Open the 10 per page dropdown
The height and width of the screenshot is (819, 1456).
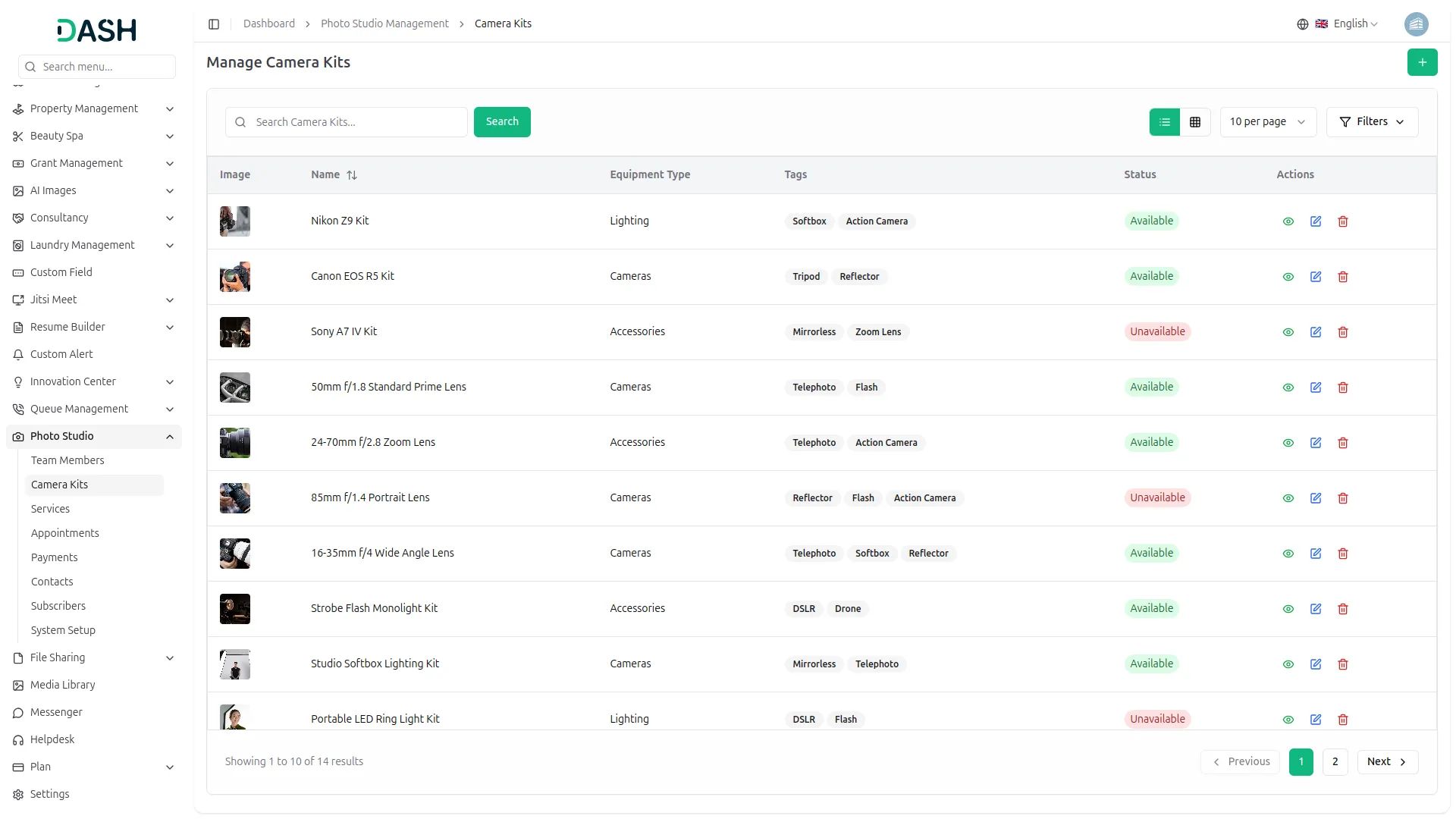tap(1267, 122)
